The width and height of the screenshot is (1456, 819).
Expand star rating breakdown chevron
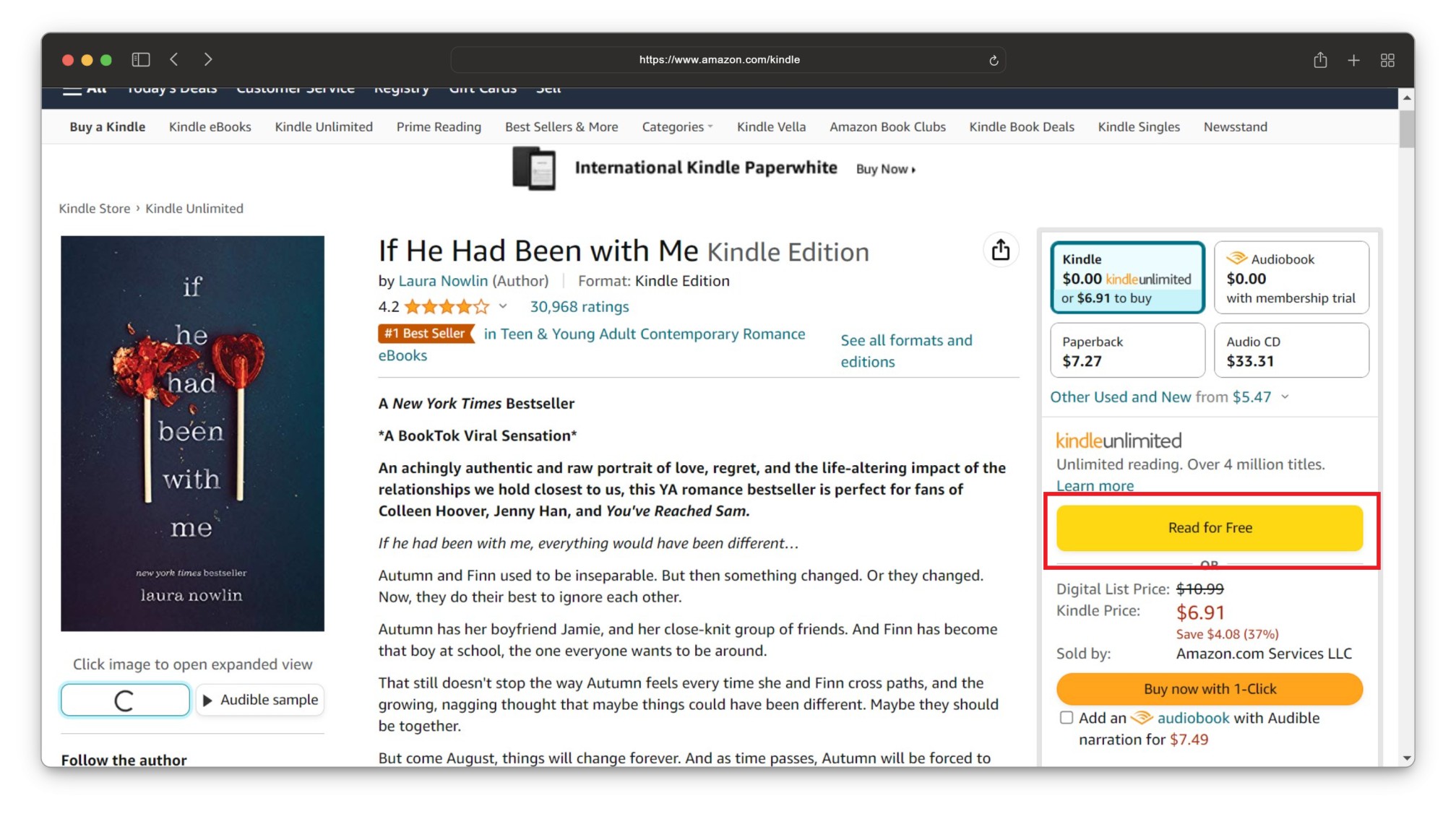(x=503, y=306)
